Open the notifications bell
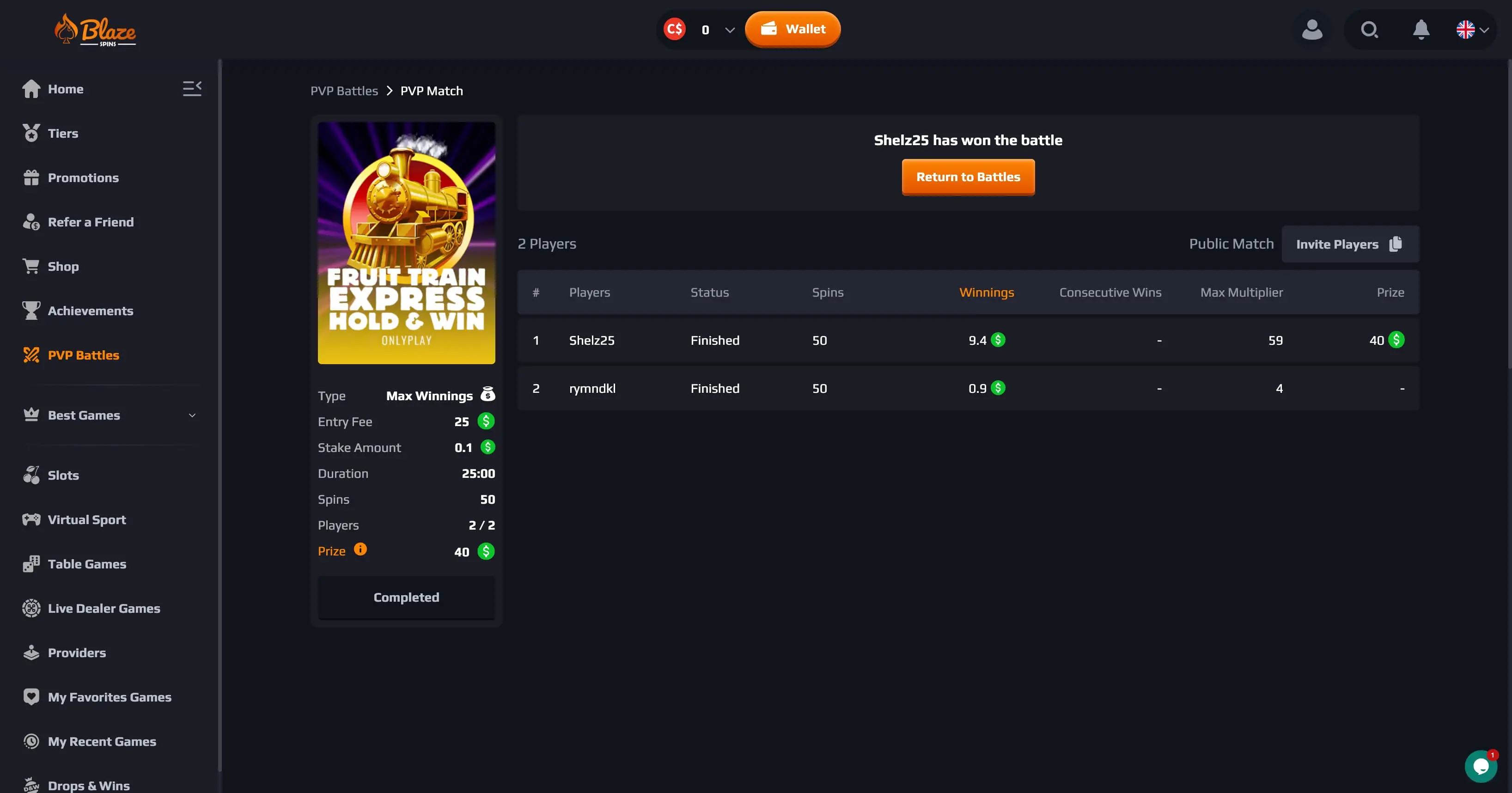 pos(1421,30)
